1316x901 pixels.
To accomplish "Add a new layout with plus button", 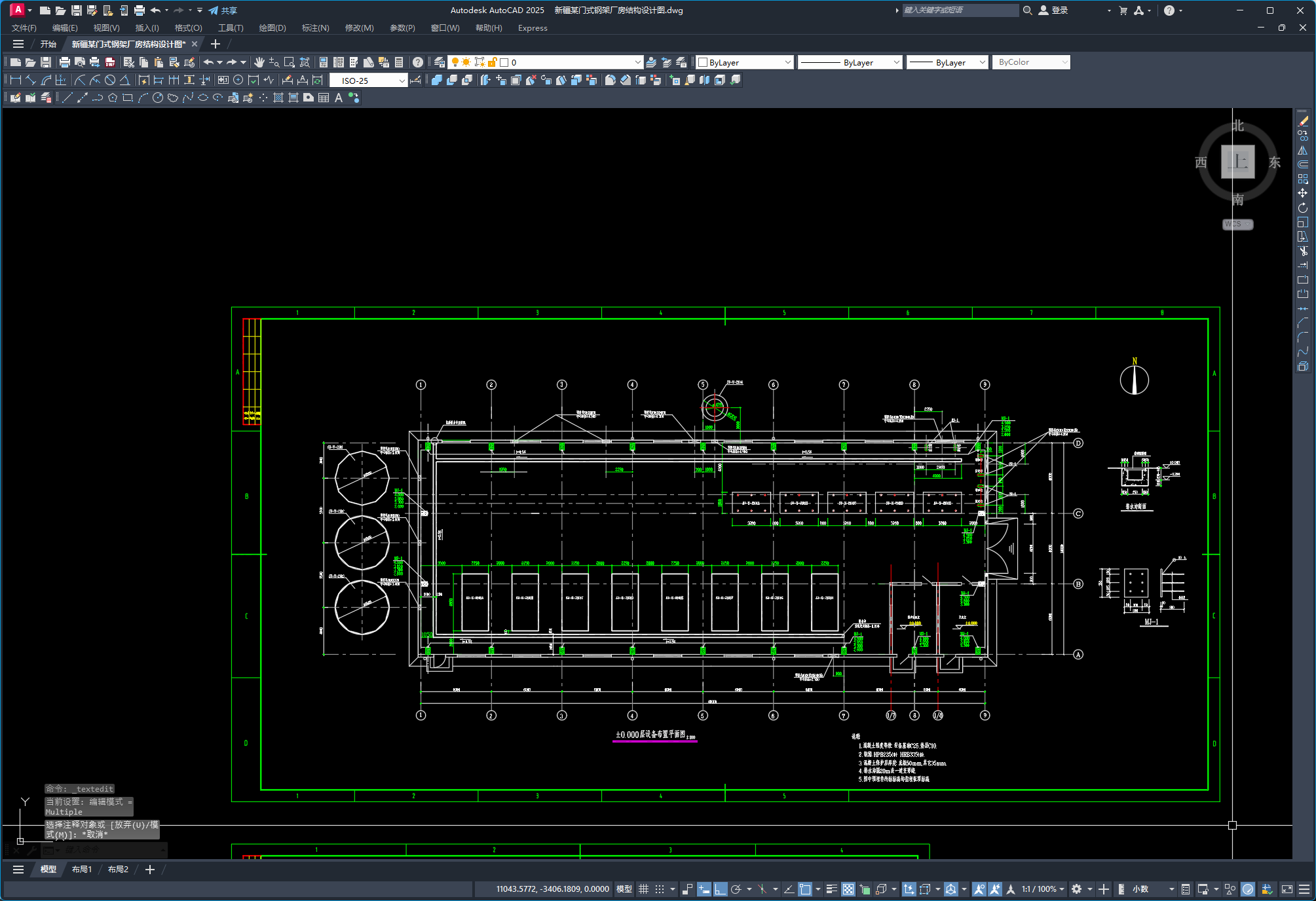I will click(x=150, y=870).
